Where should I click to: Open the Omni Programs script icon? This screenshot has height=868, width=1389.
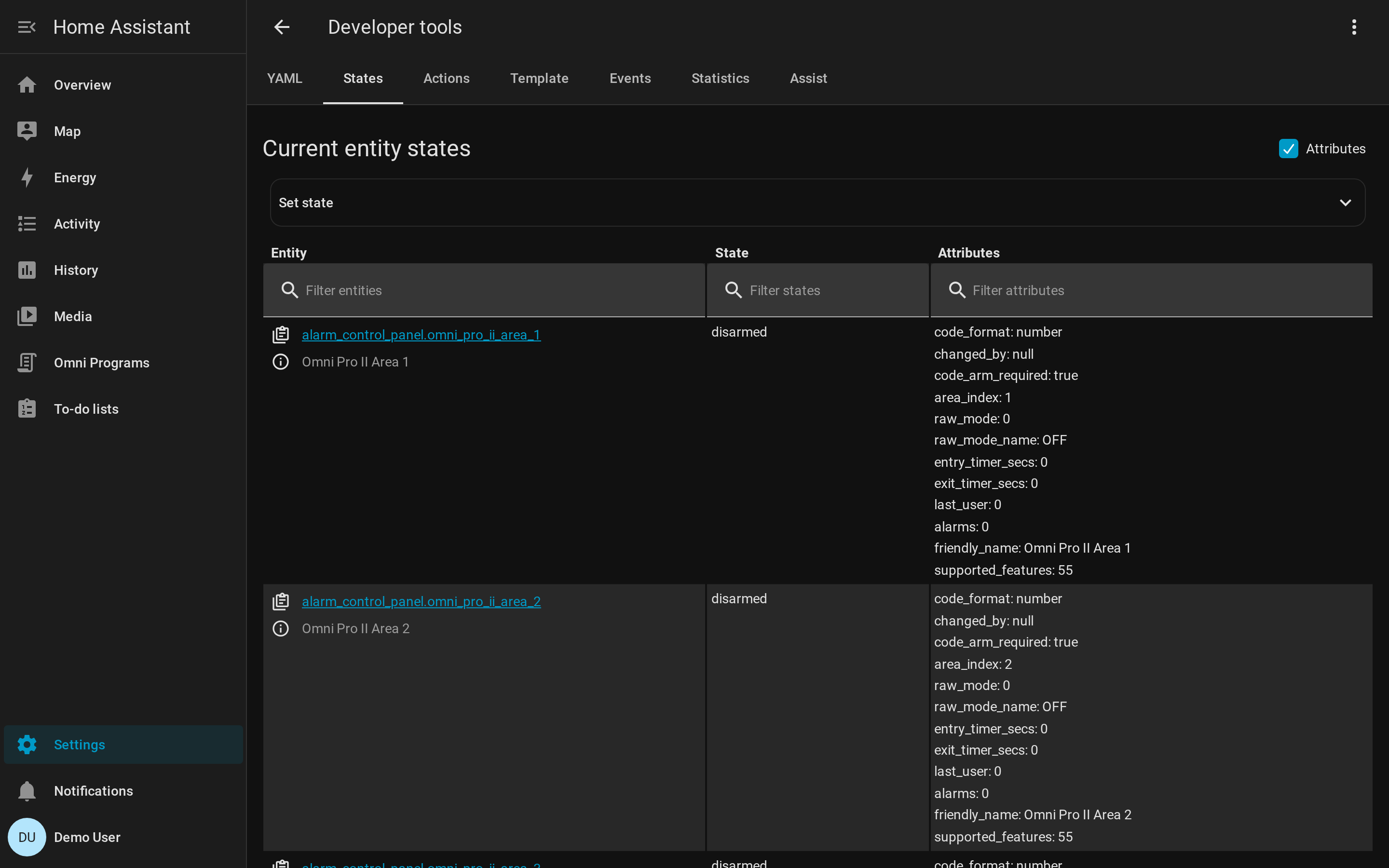[x=27, y=363]
